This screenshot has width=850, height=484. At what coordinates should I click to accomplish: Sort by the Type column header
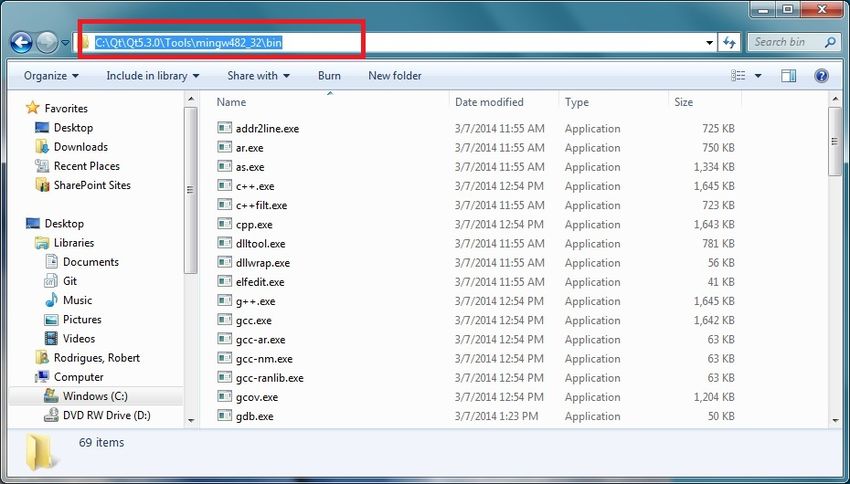[576, 102]
